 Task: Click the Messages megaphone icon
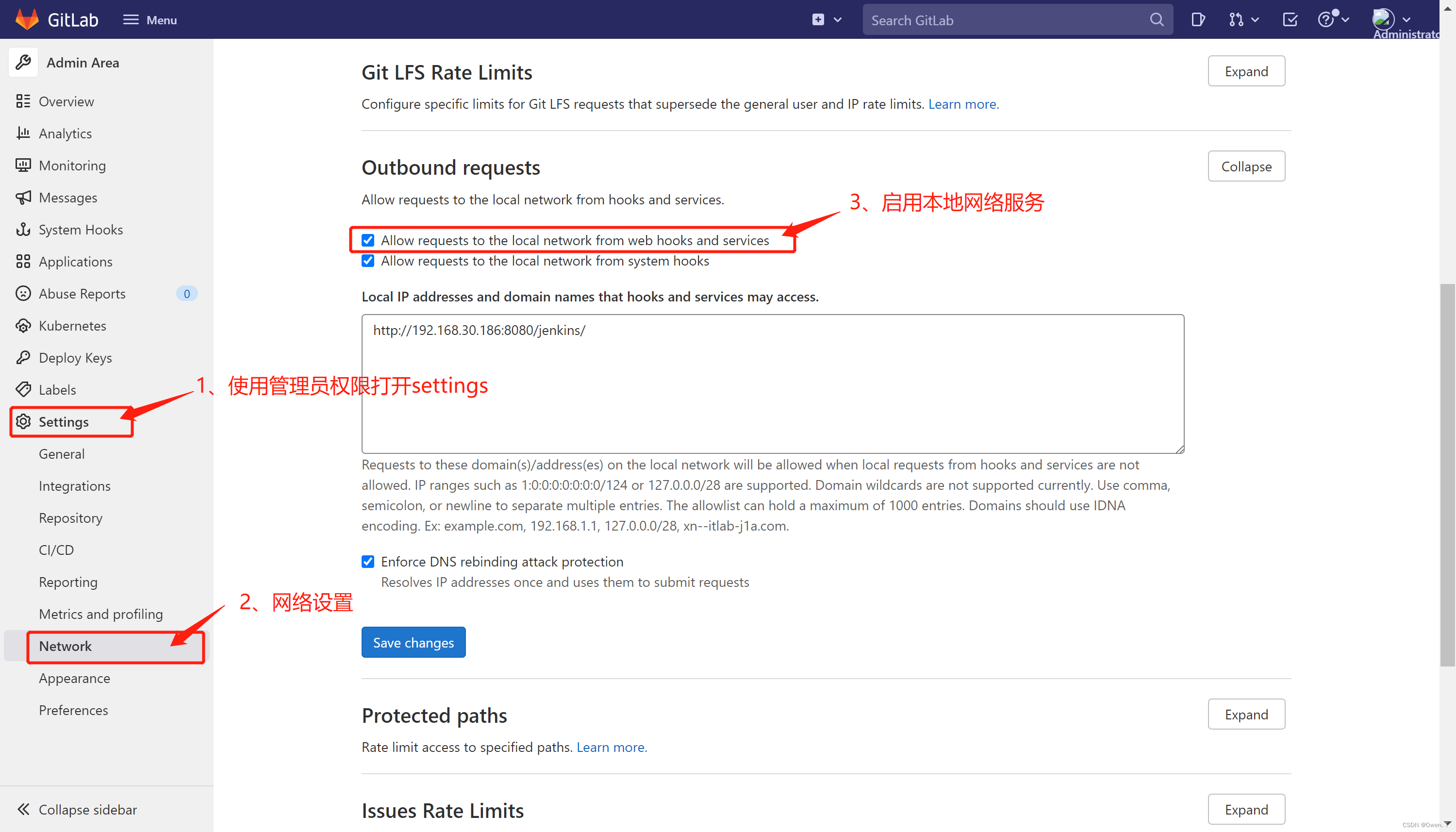pos(23,198)
